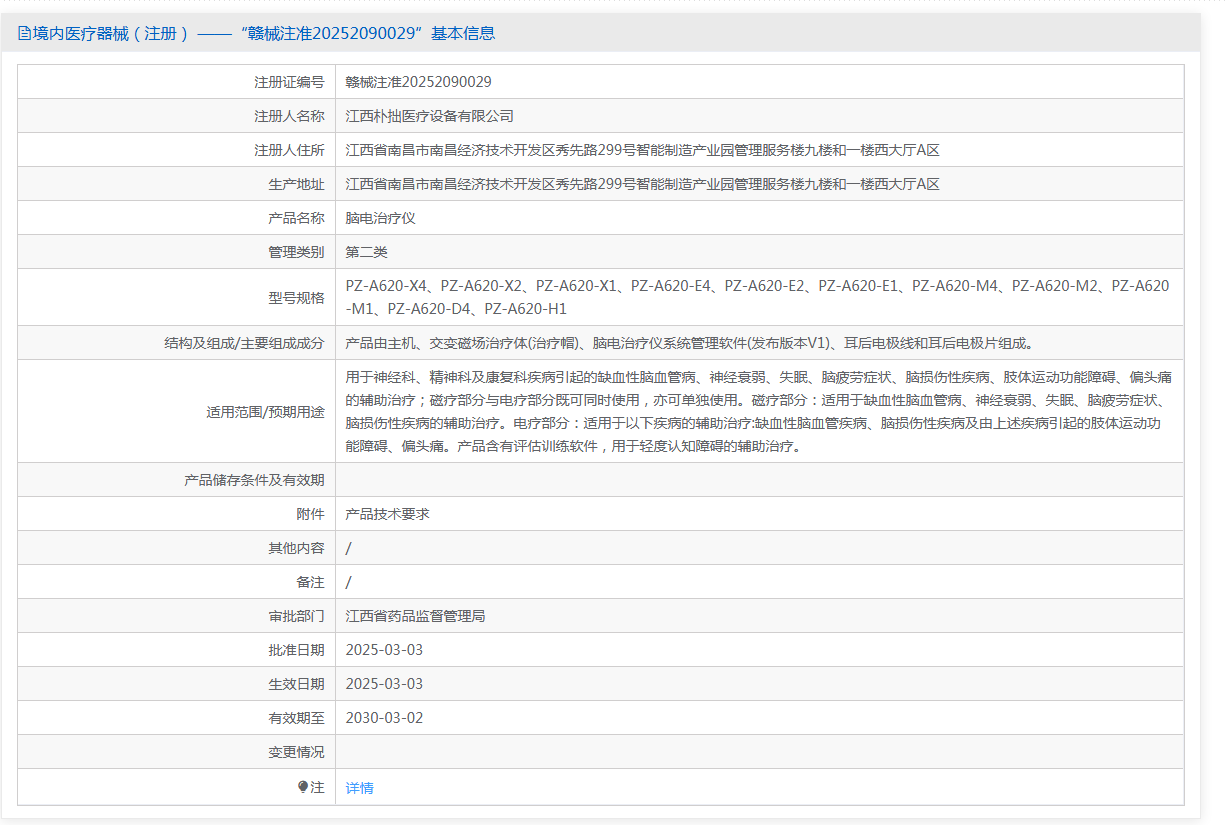Open the 详情 link

click(x=359, y=788)
